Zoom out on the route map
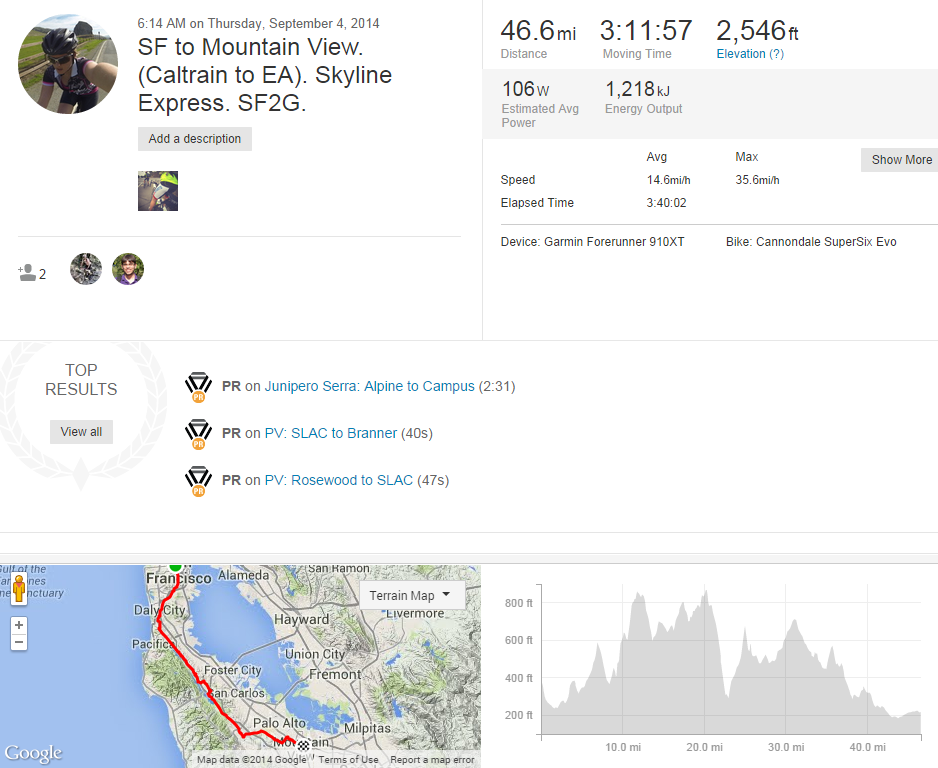Screen dimensions: 938x768 [x=19, y=643]
